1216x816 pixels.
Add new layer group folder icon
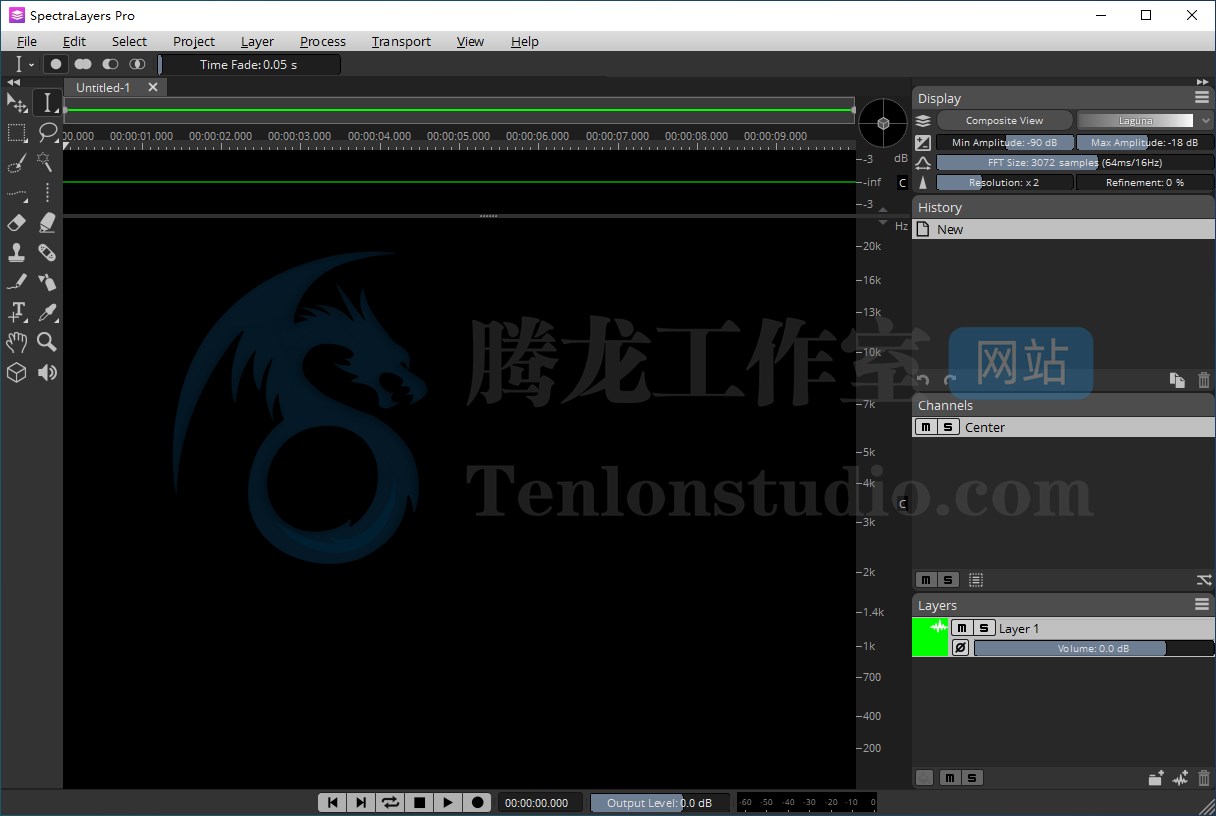[1155, 778]
